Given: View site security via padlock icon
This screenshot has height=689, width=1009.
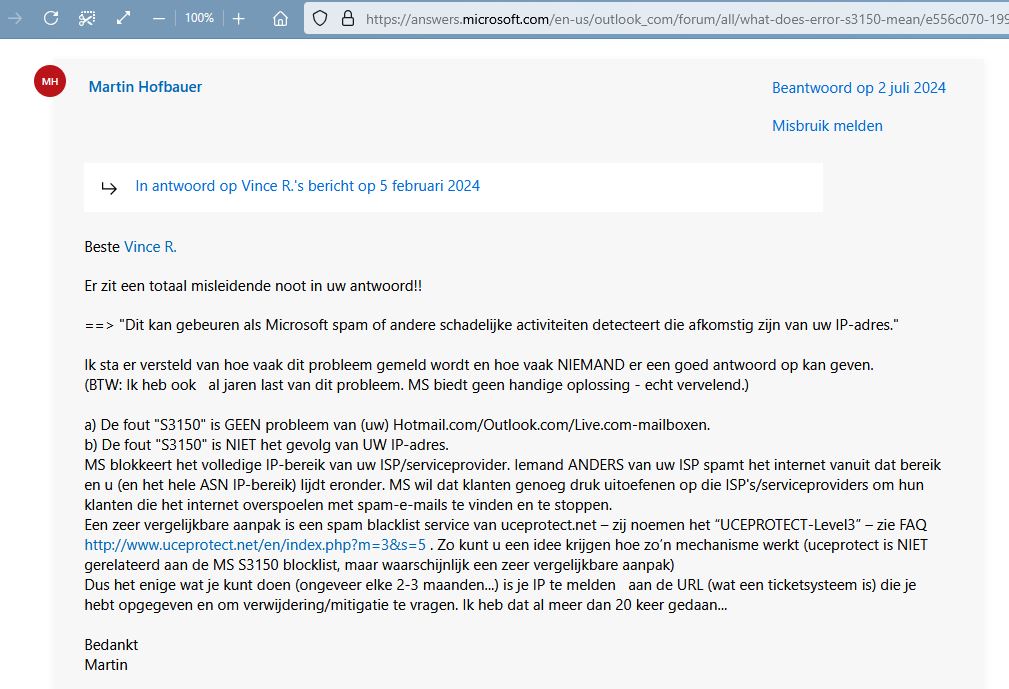Looking at the screenshot, I should pos(348,18).
